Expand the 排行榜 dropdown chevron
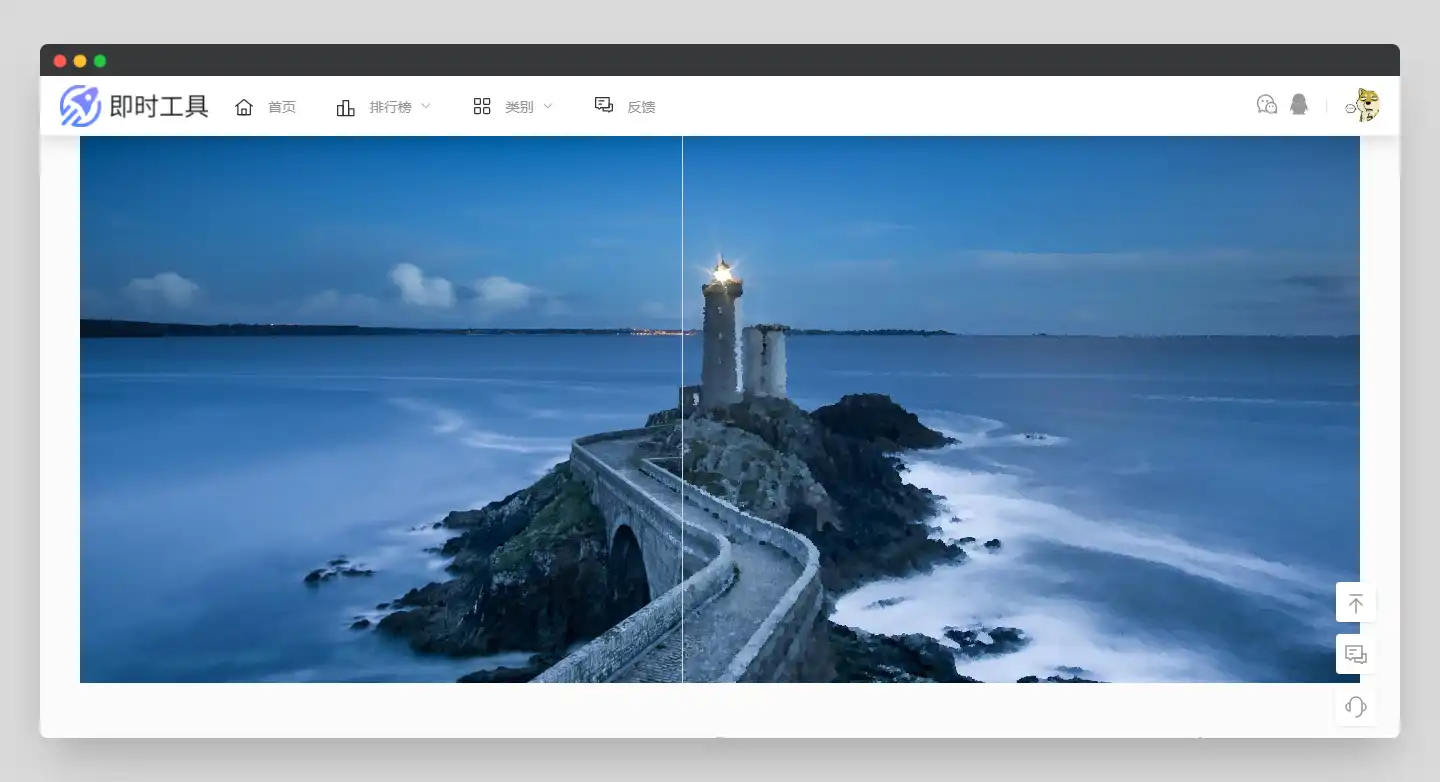 point(426,106)
